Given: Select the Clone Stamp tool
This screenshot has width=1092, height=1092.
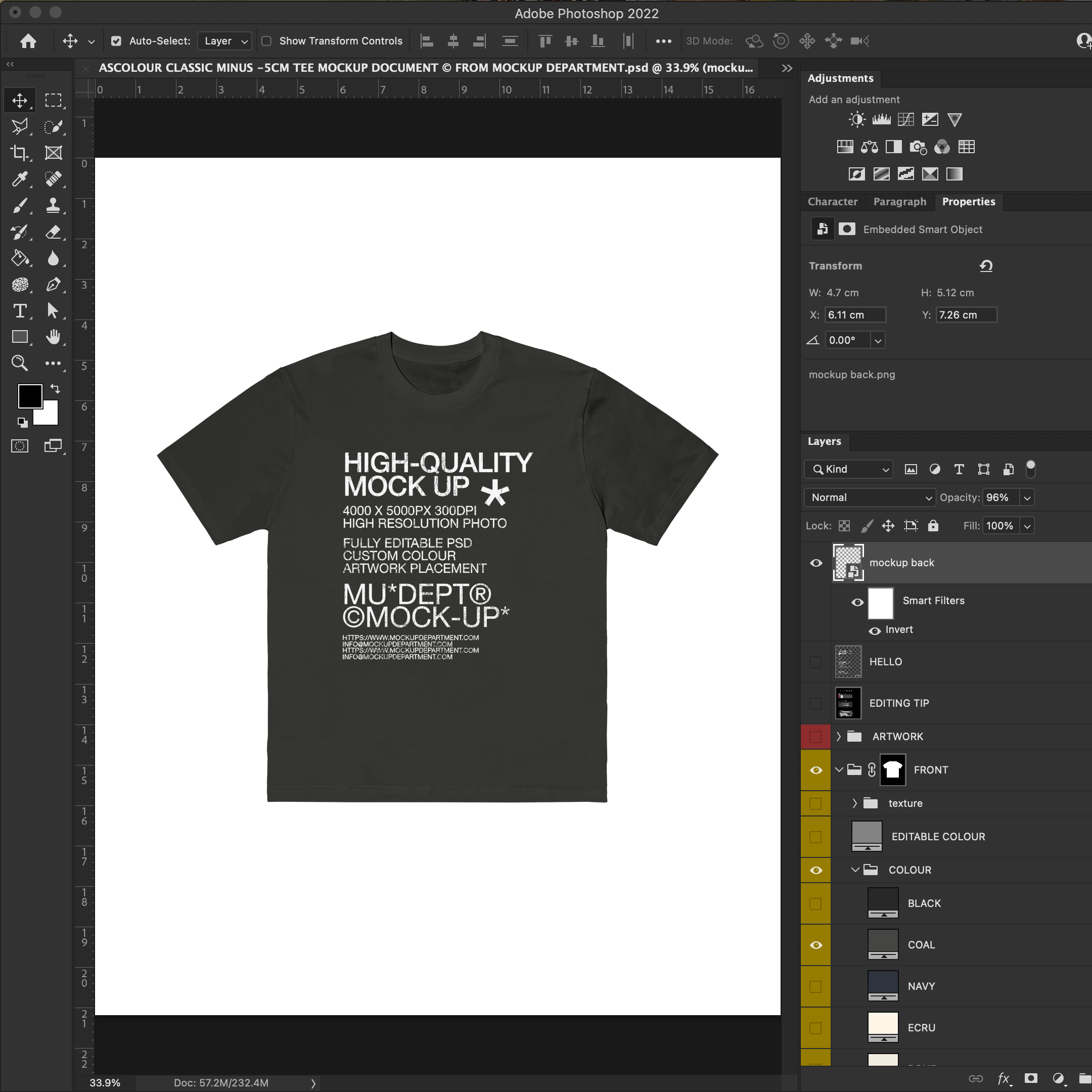Looking at the screenshot, I should [53, 205].
